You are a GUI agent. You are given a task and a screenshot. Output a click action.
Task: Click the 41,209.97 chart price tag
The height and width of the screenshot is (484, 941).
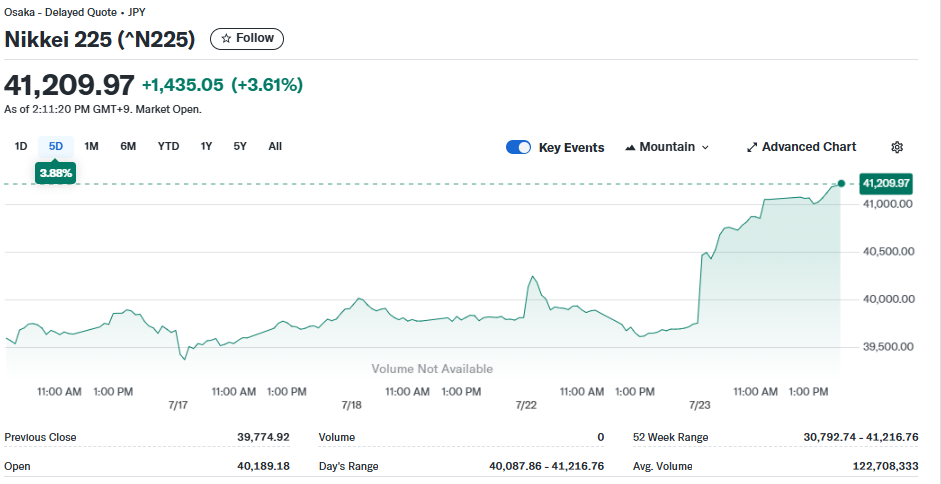coord(886,183)
